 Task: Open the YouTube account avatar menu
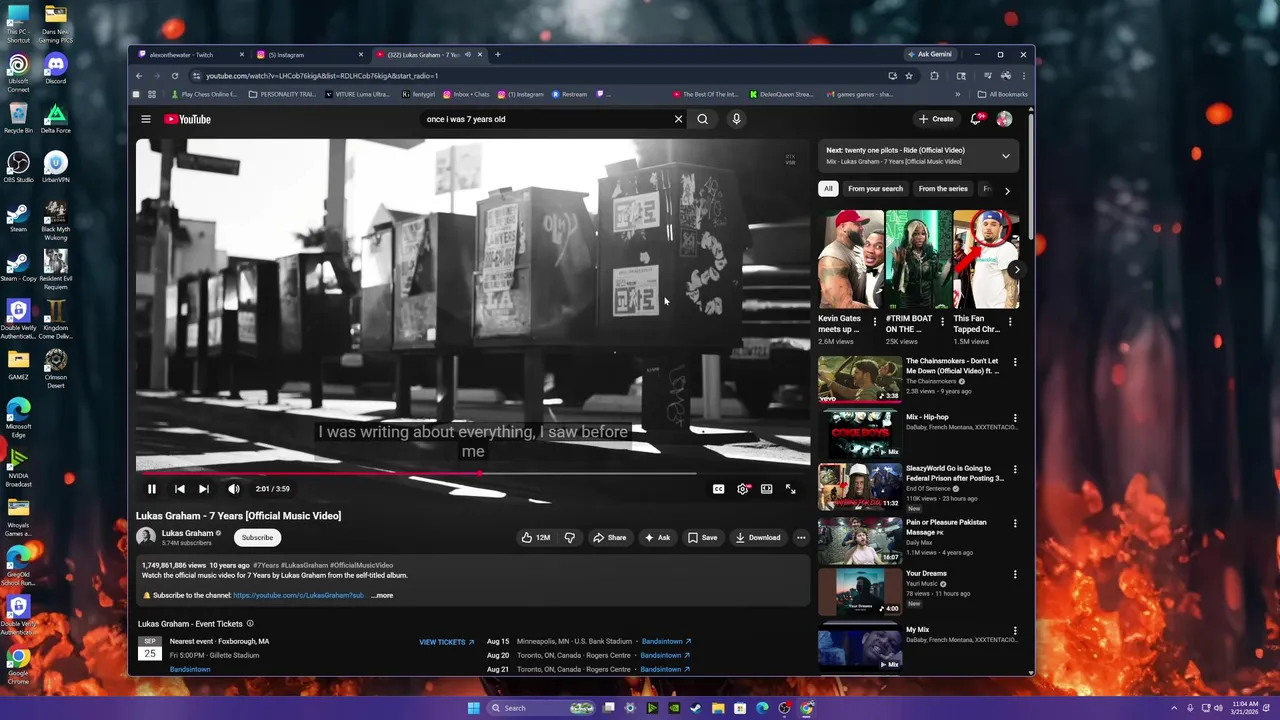(x=1004, y=119)
